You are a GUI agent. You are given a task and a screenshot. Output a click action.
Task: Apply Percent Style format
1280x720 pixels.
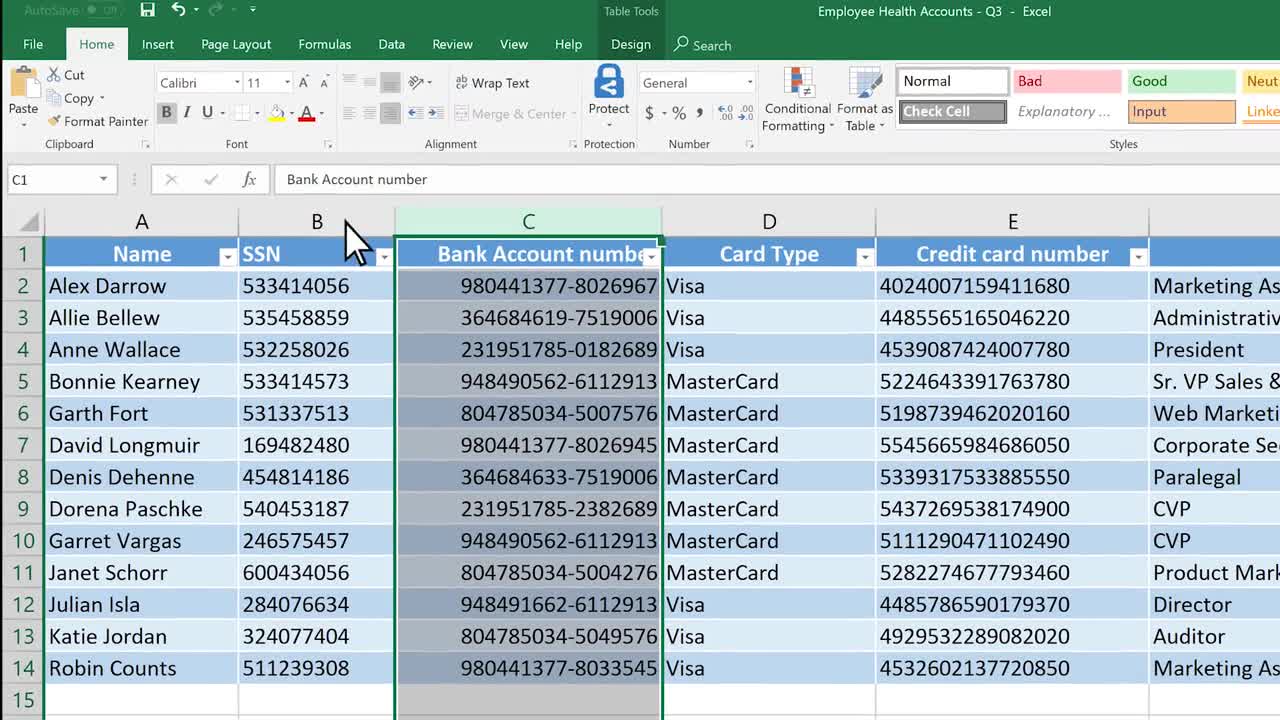point(679,113)
